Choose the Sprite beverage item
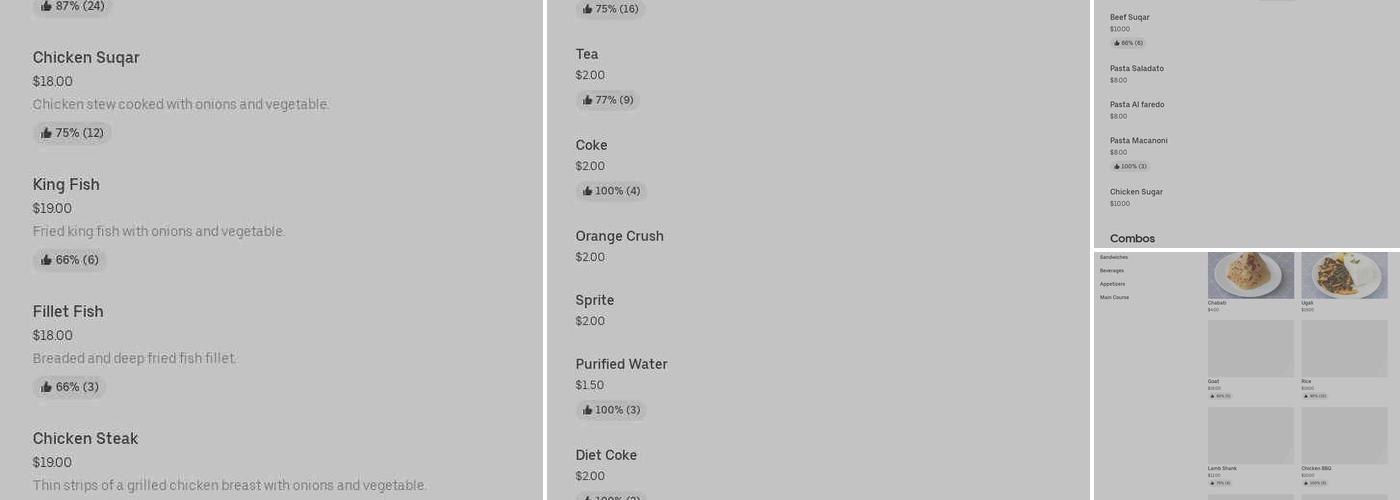This screenshot has width=1400, height=500. 594,301
